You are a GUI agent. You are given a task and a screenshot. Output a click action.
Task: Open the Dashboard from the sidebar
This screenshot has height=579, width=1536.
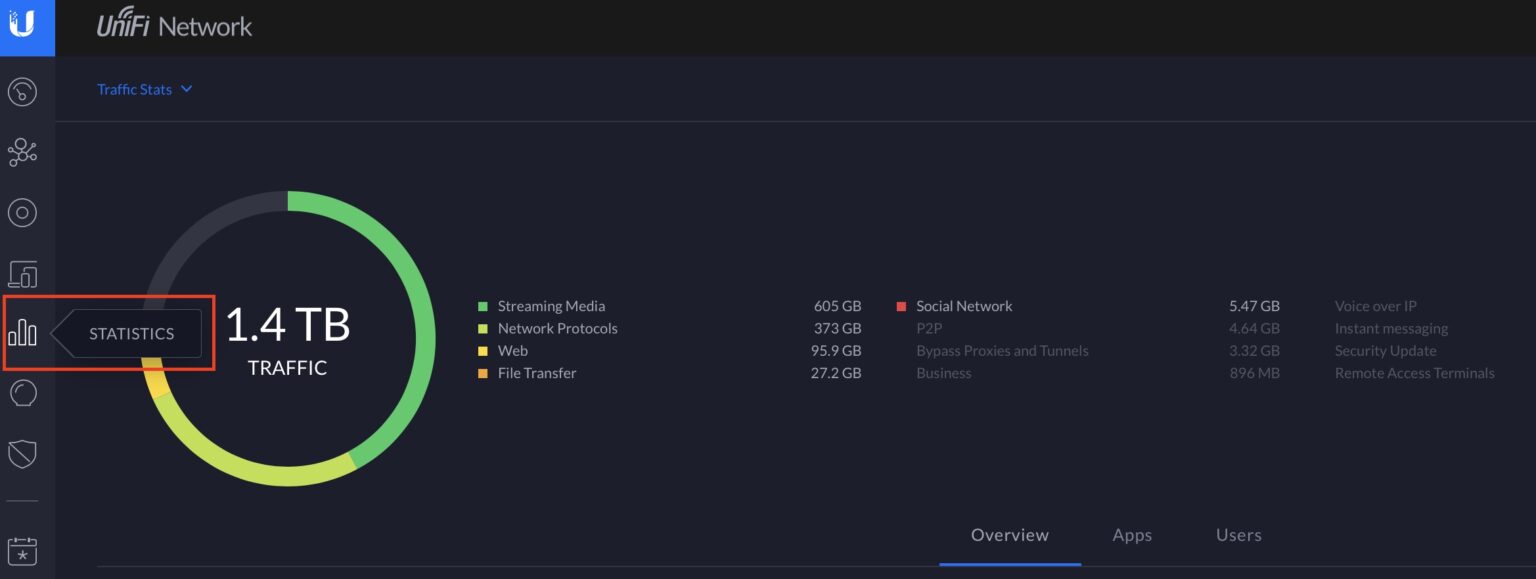(x=24, y=91)
